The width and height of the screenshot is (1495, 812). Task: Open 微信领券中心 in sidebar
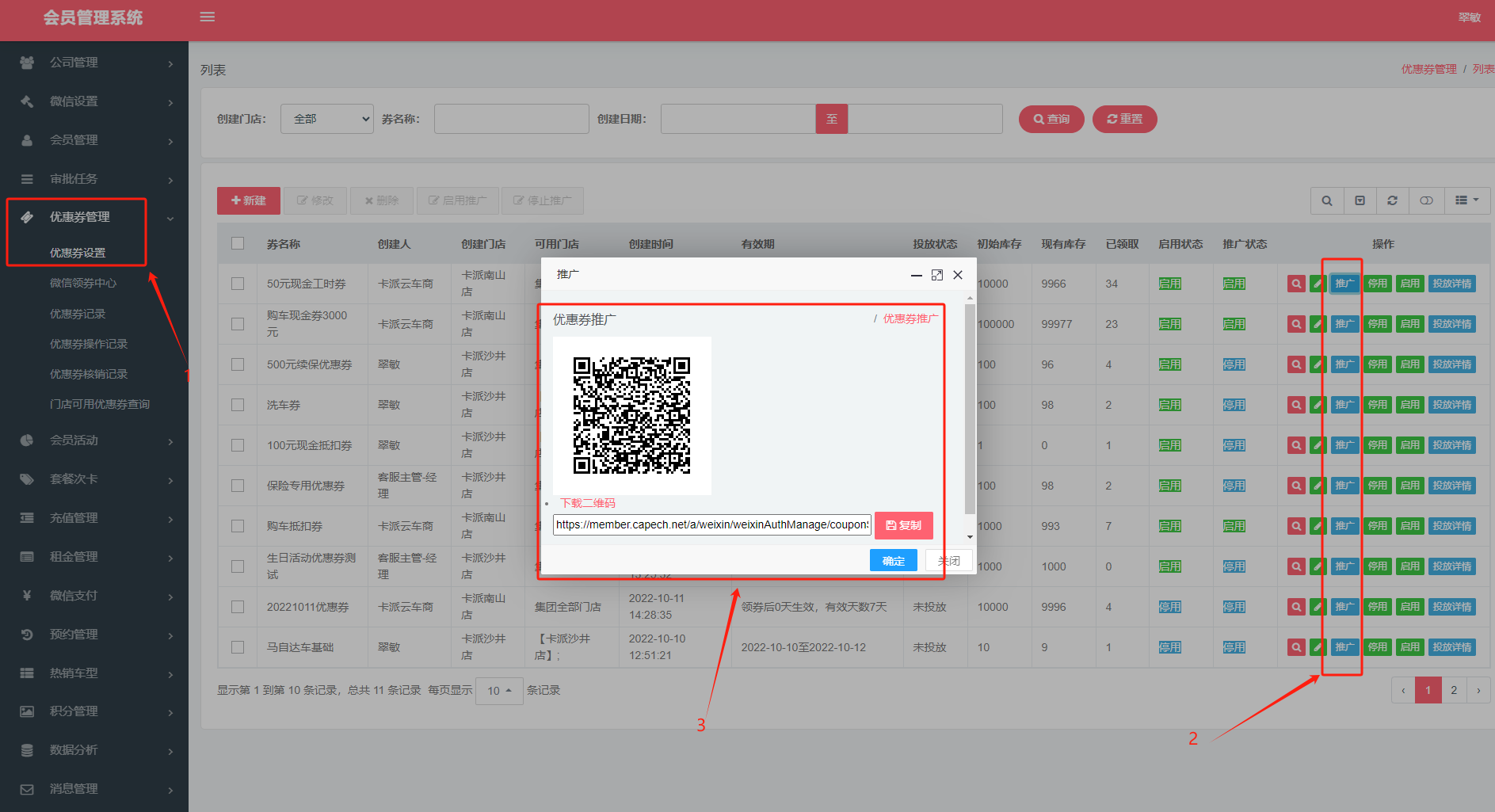(83, 283)
